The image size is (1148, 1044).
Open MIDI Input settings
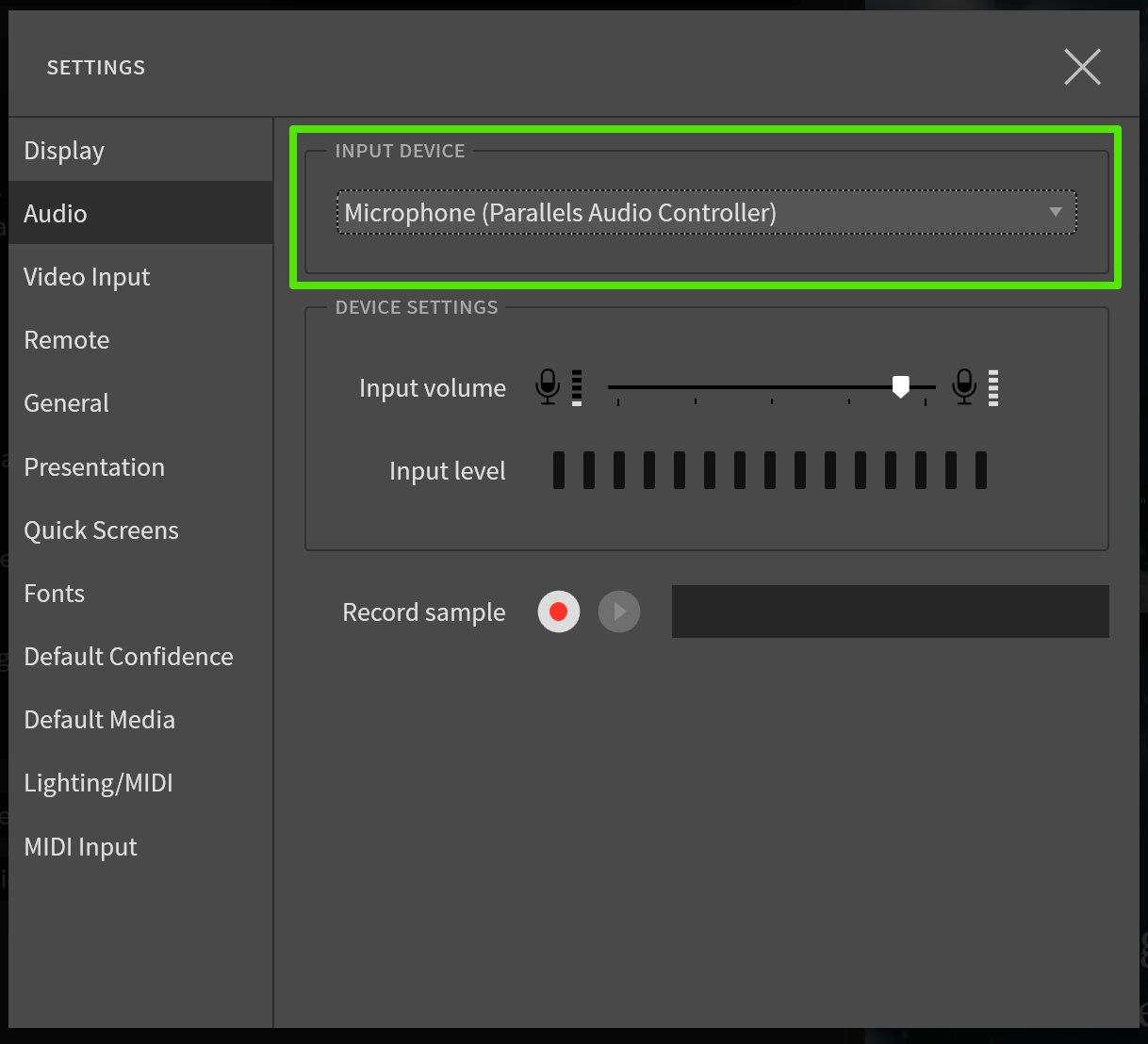point(140,846)
